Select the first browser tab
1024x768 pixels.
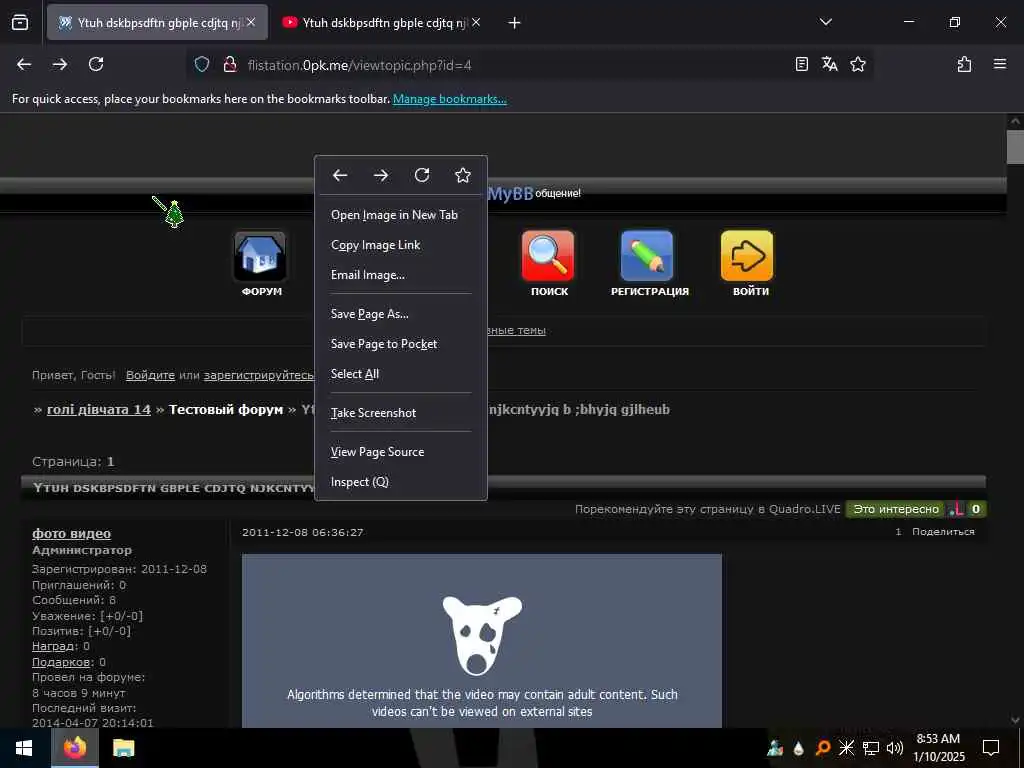(157, 22)
